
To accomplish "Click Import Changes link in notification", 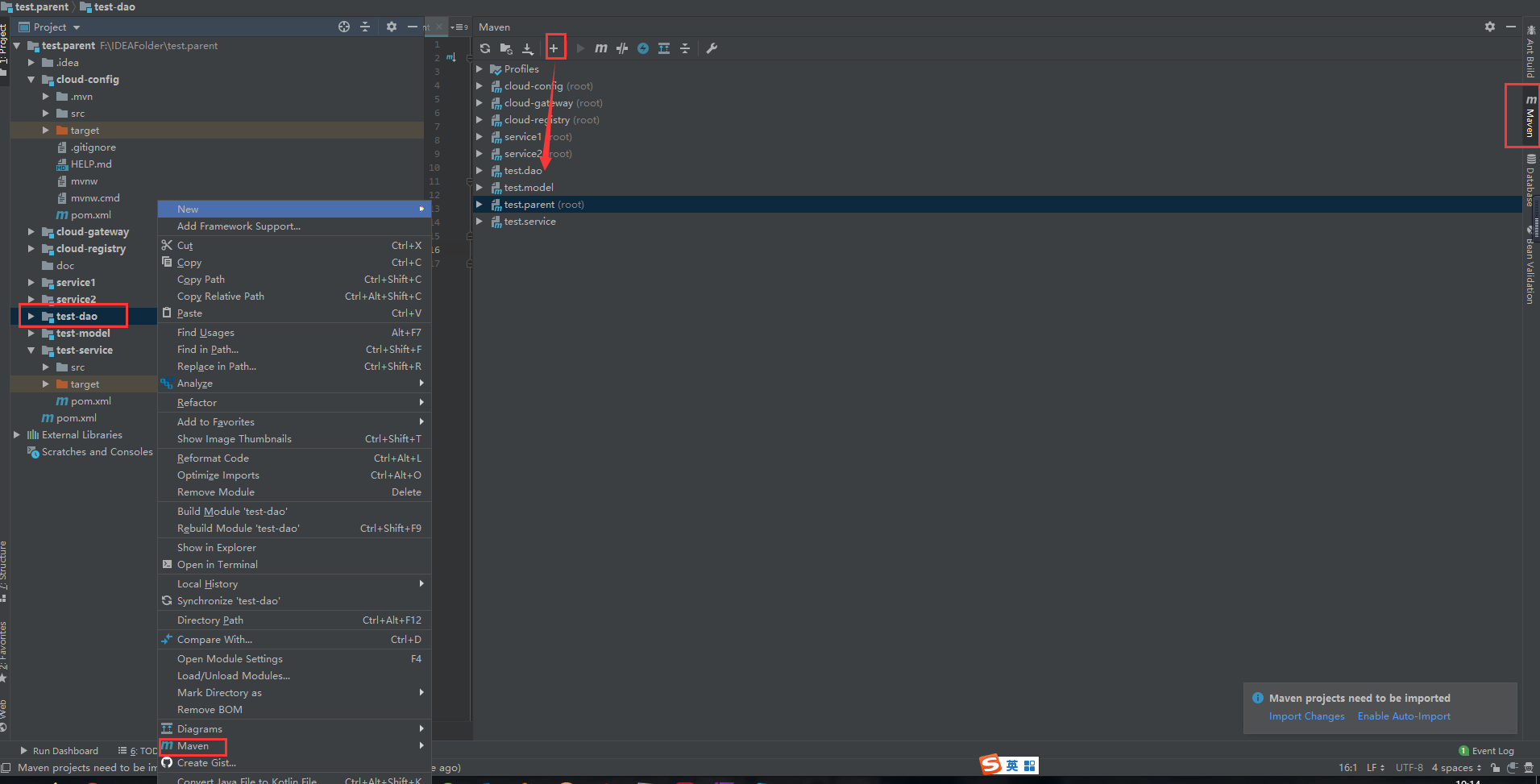I will click(1306, 716).
